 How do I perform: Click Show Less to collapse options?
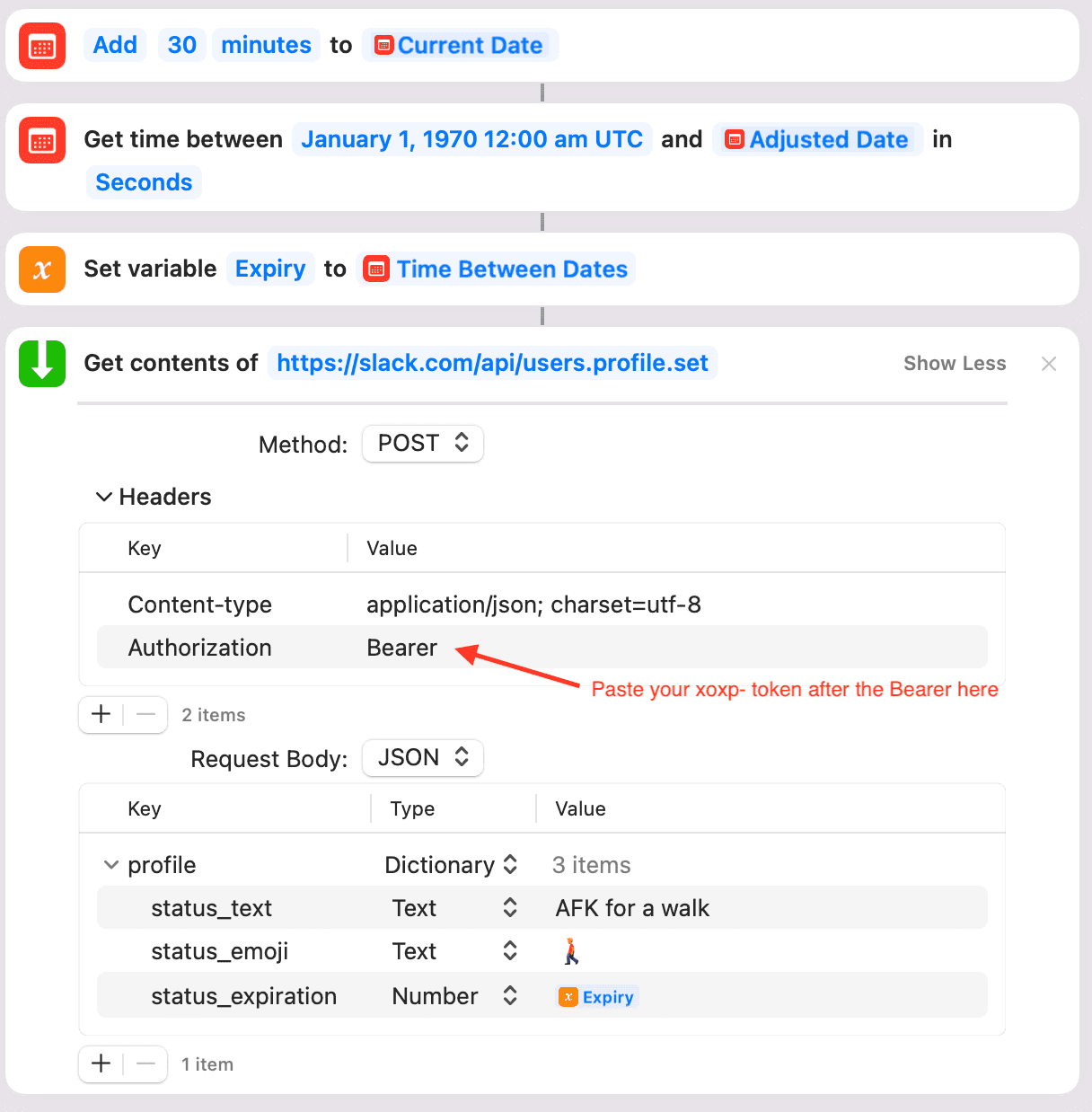[x=954, y=364]
